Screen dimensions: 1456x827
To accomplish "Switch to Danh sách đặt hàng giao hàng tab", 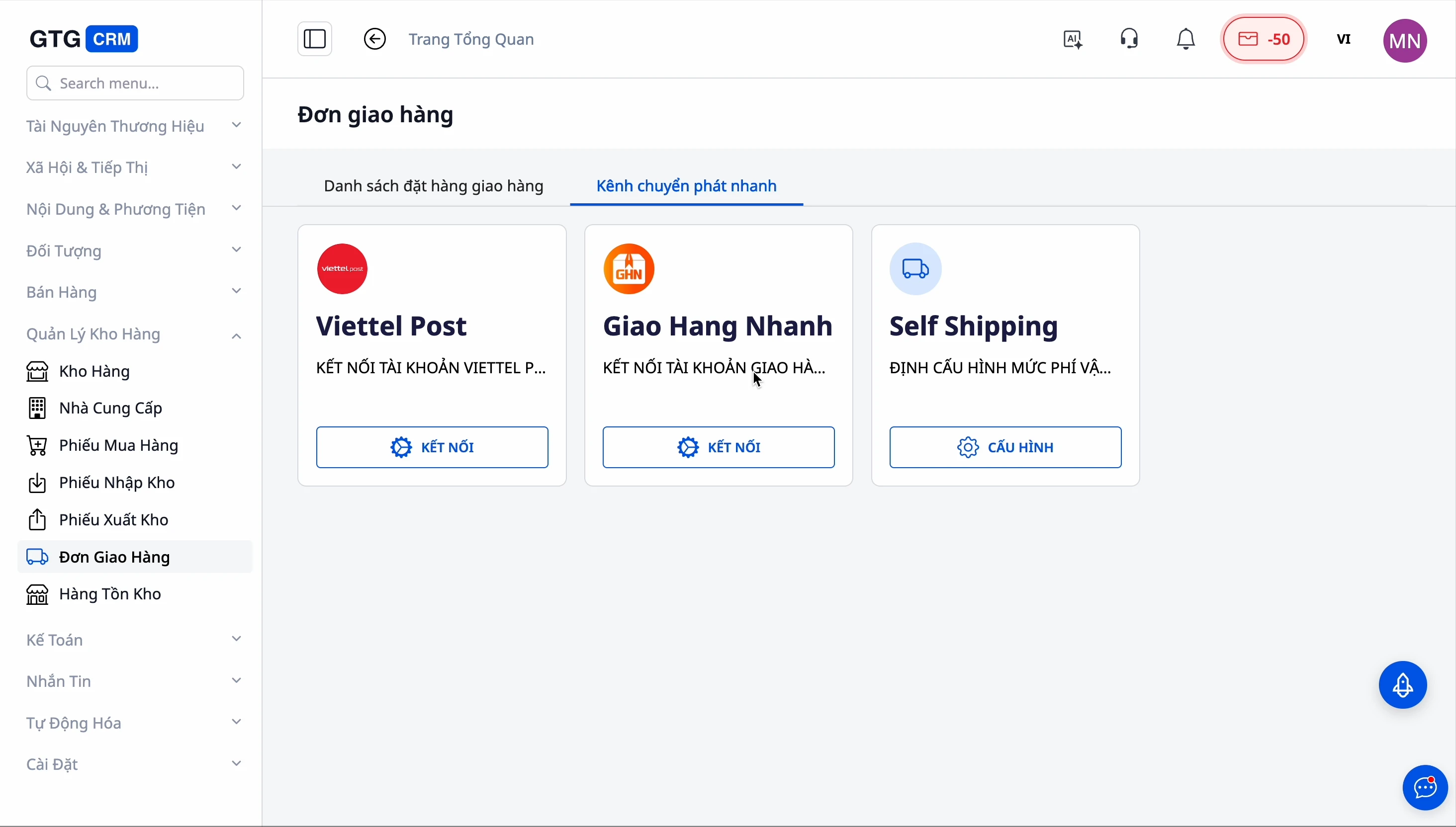I will [x=433, y=186].
